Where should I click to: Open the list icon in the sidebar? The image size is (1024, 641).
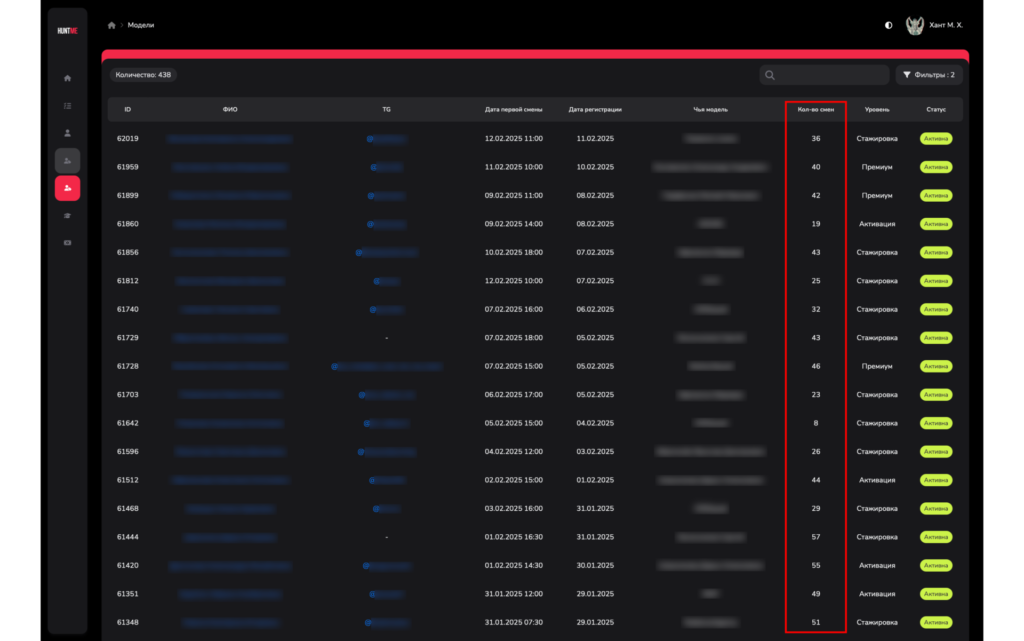pyautogui.click(x=67, y=105)
